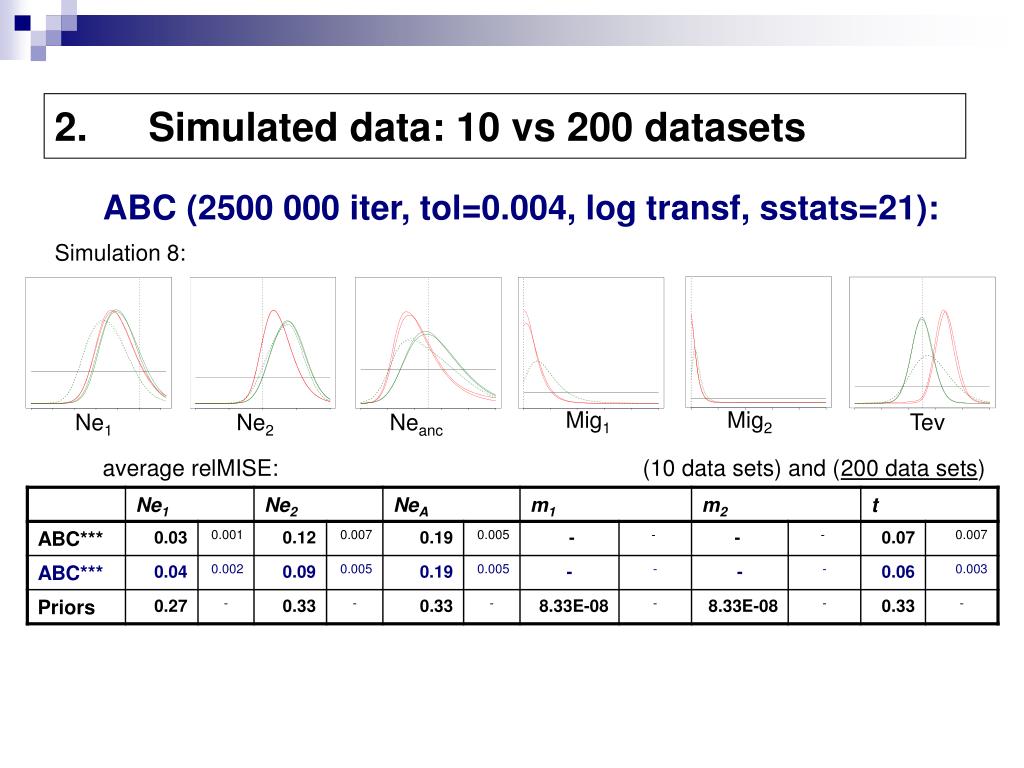
Task: Open the Mig2 density plot
Action: point(758,343)
